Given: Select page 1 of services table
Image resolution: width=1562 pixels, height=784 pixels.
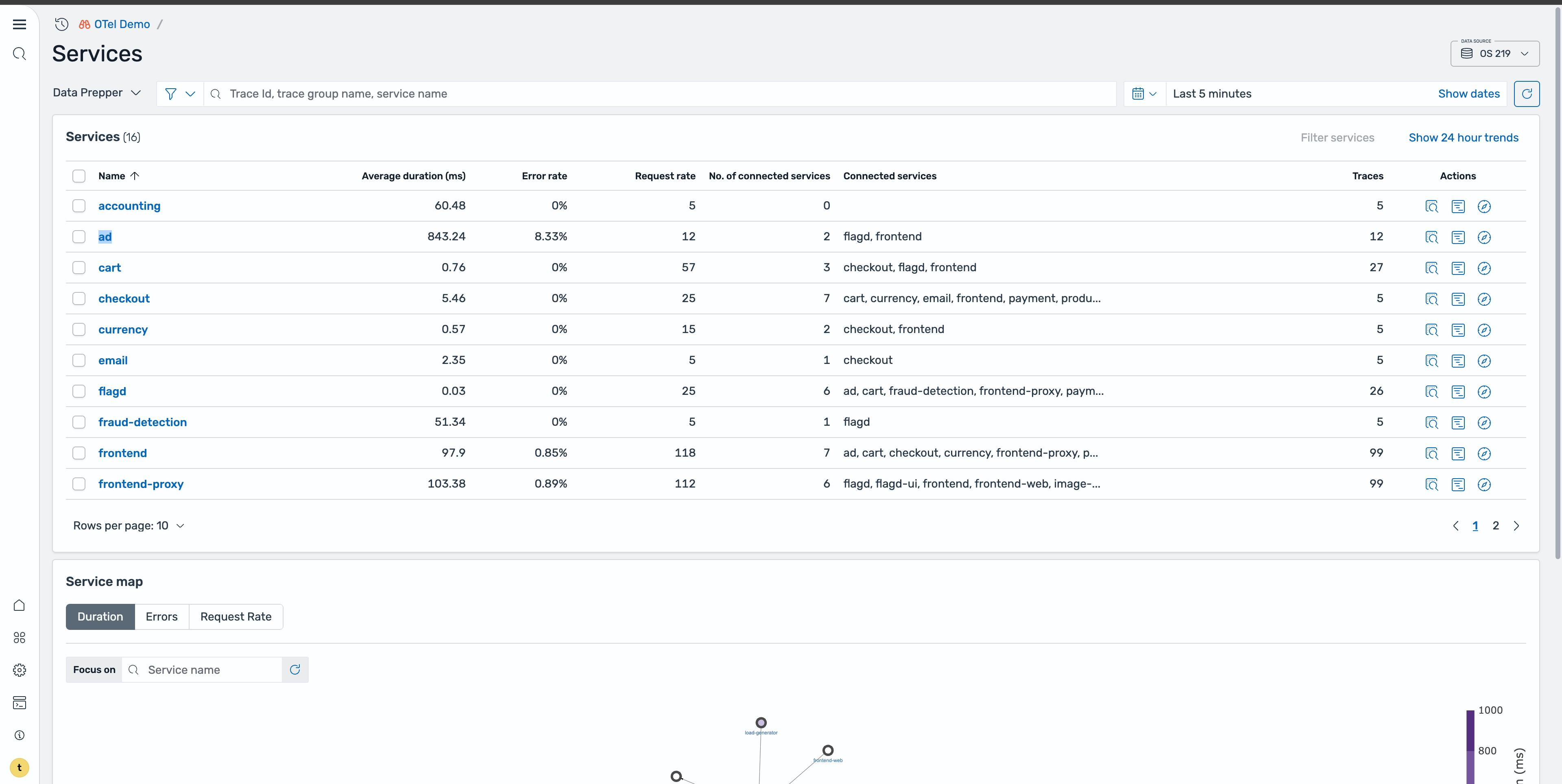Looking at the screenshot, I should point(1475,526).
